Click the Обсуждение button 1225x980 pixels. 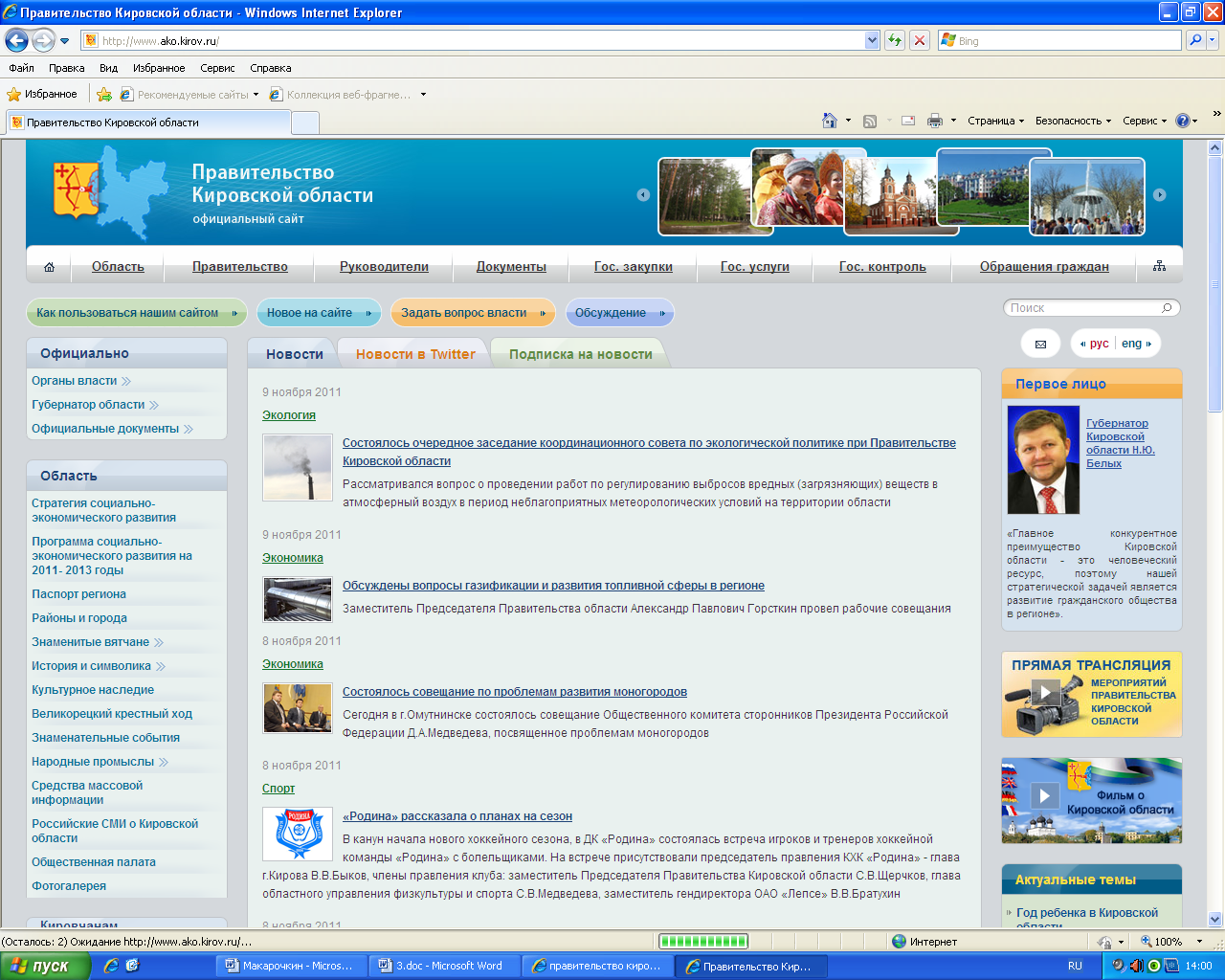(619, 313)
